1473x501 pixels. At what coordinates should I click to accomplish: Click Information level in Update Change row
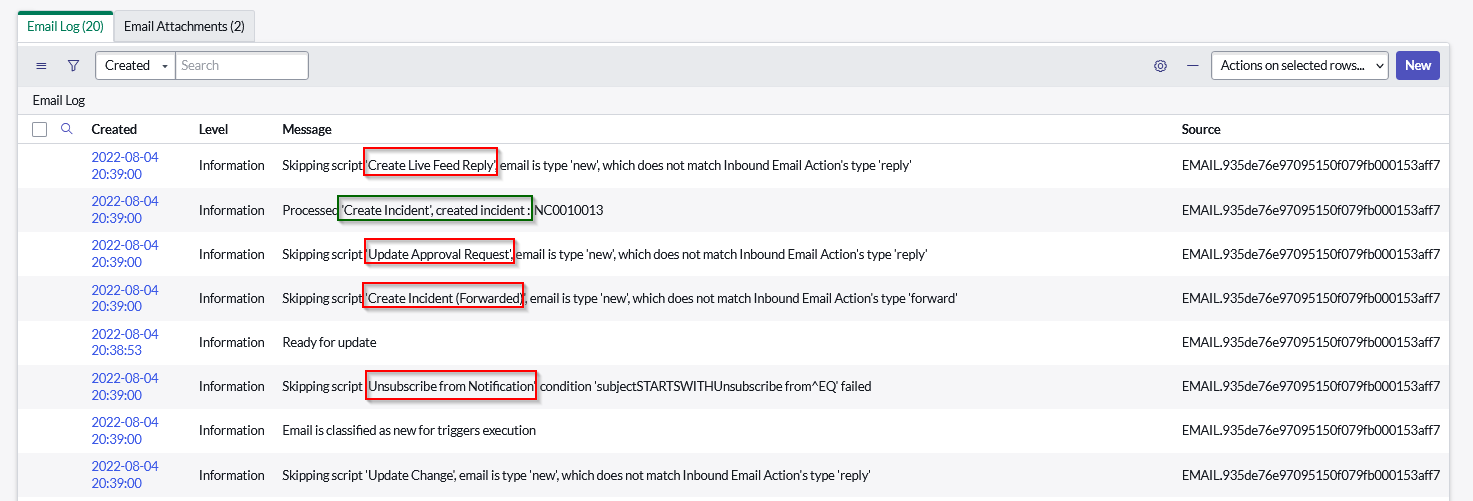pos(232,475)
